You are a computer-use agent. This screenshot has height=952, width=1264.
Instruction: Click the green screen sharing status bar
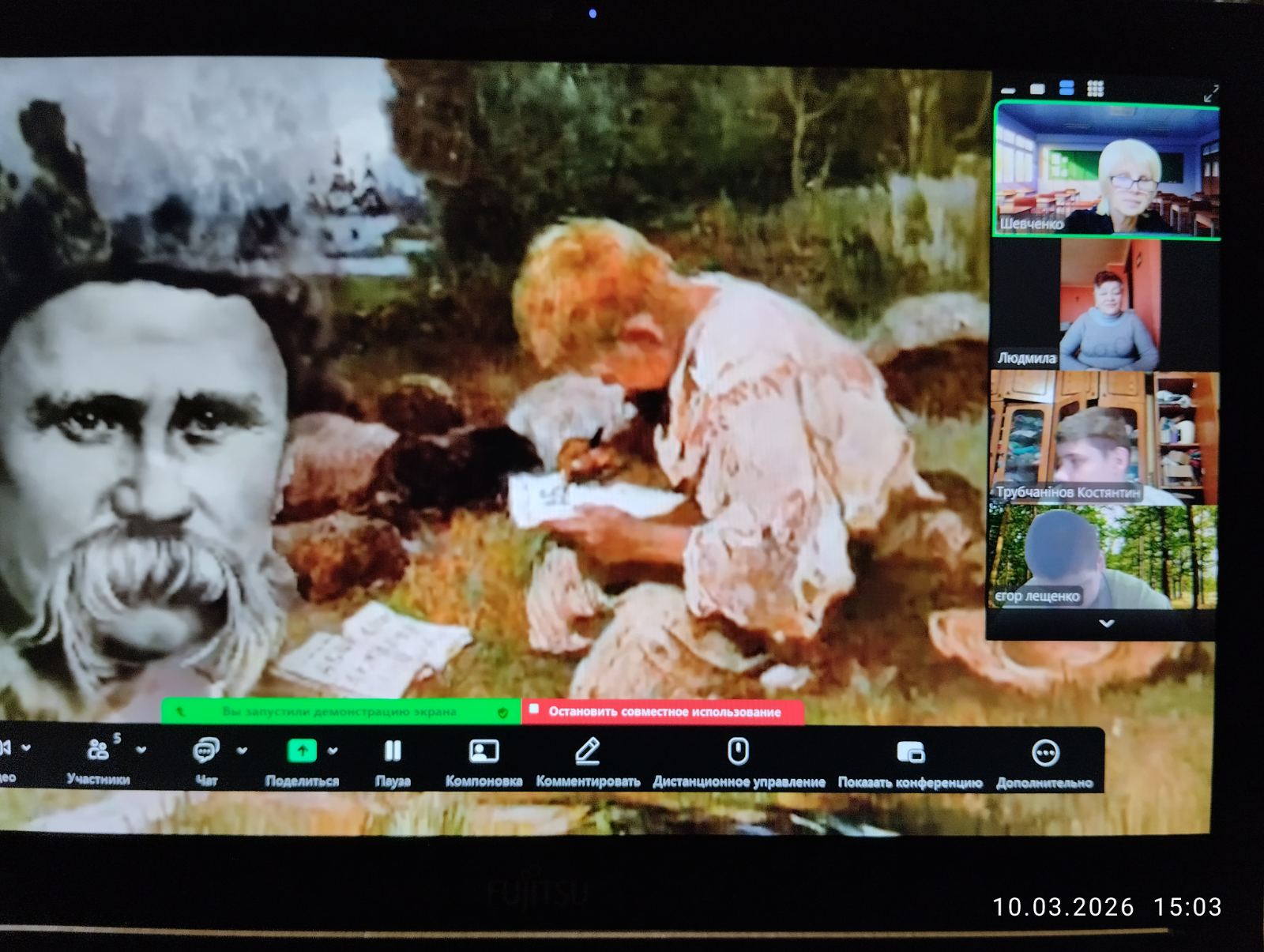coord(340,712)
